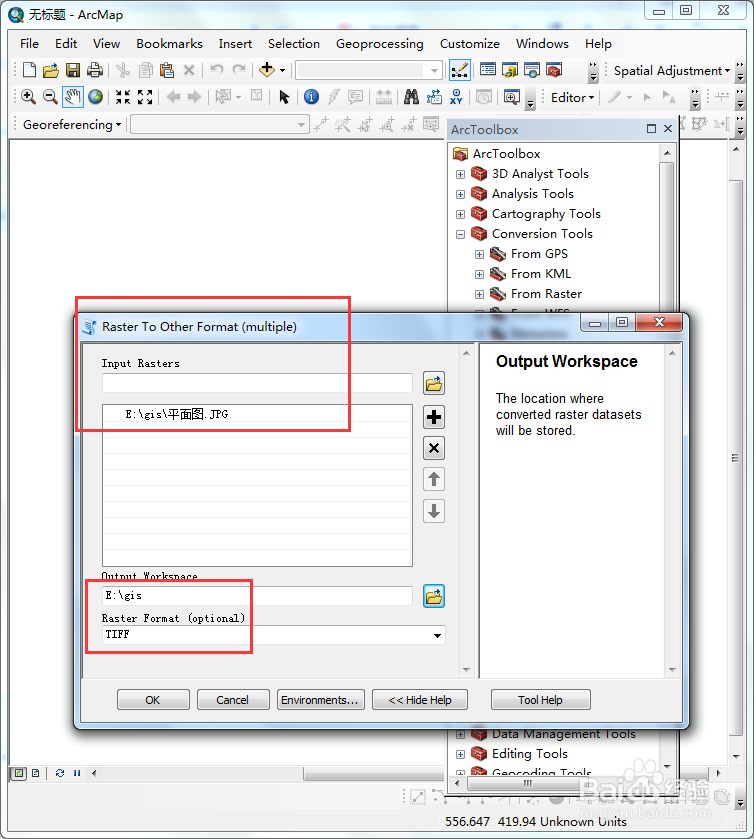The height and width of the screenshot is (839, 754).
Task: Expand Cartography Tools toolbox
Action: point(460,215)
